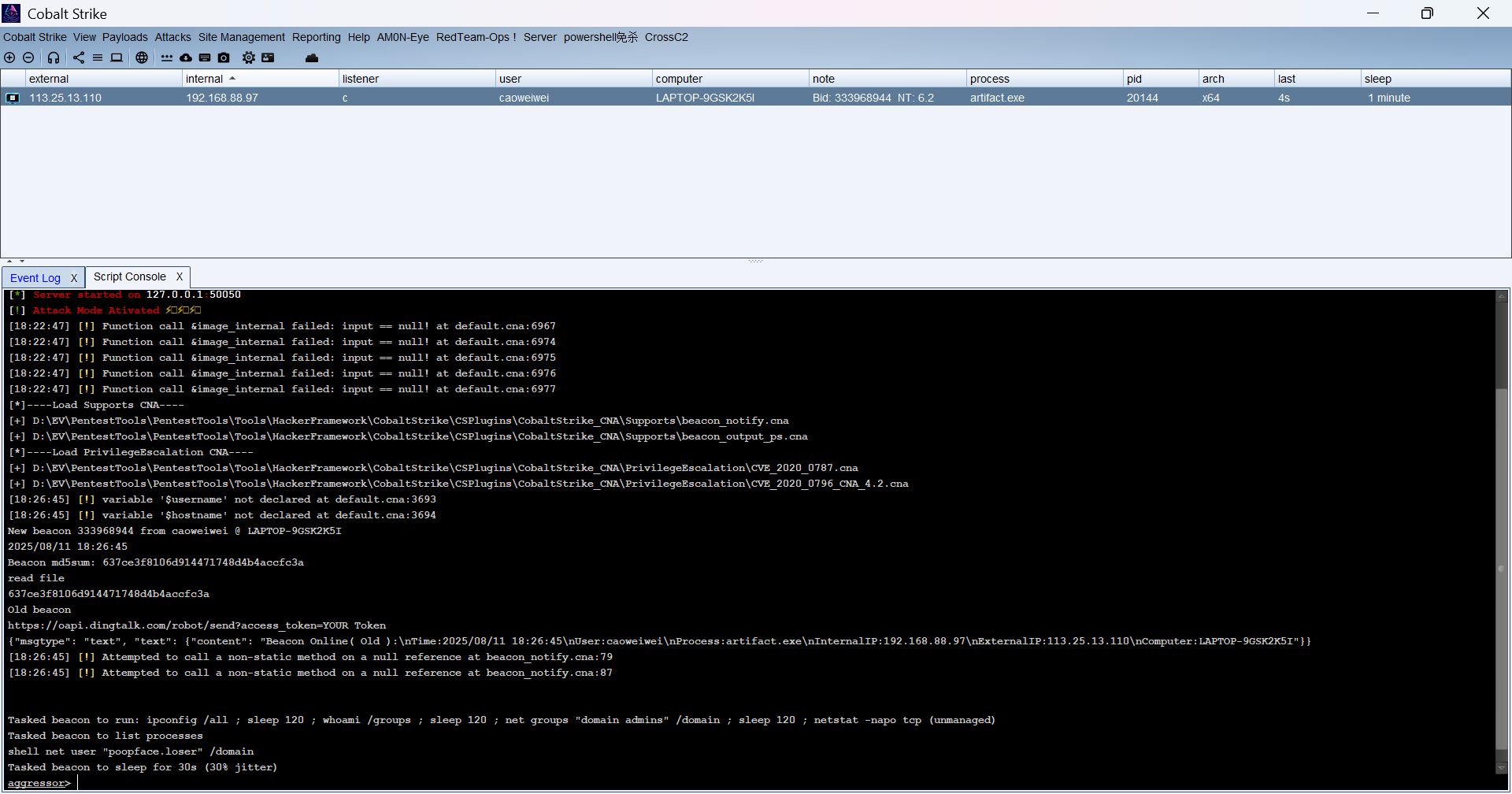Switch to the Event Log tab
The height and width of the screenshot is (794, 1512).
click(x=35, y=277)
